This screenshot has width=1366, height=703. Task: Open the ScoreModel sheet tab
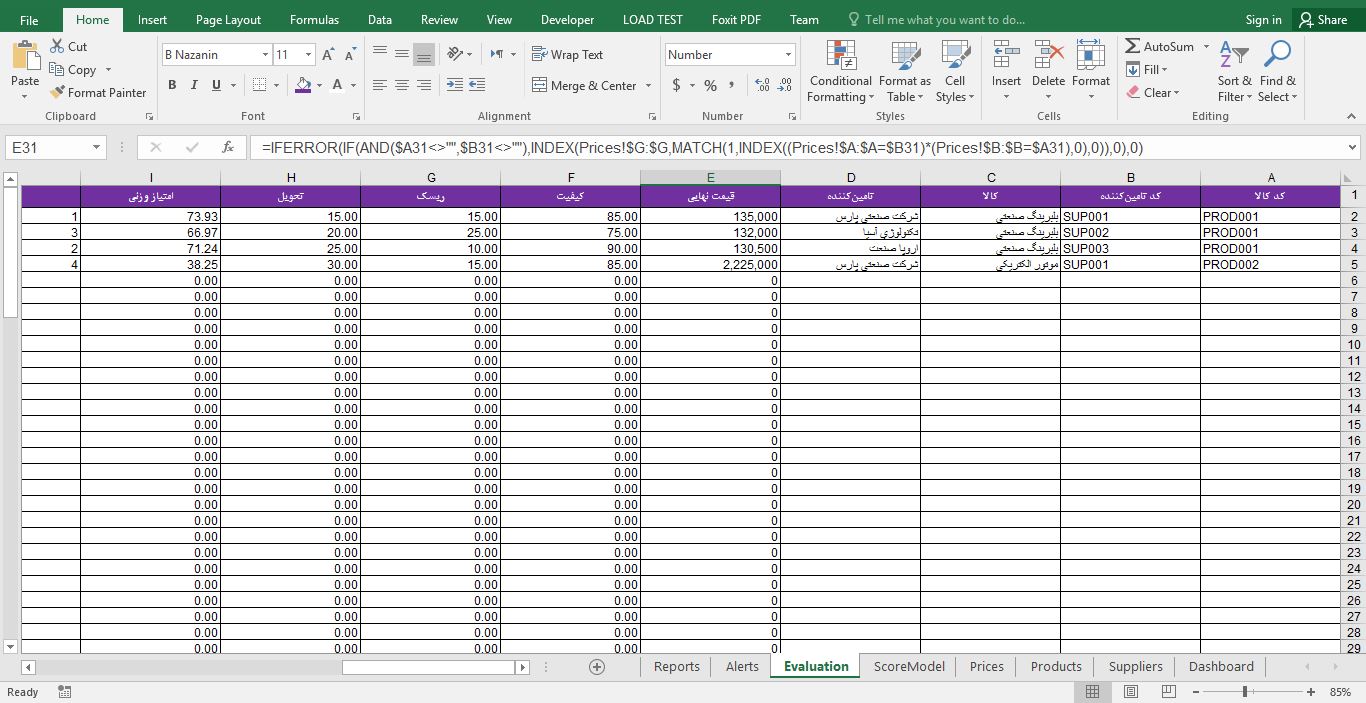click(908, 667)
